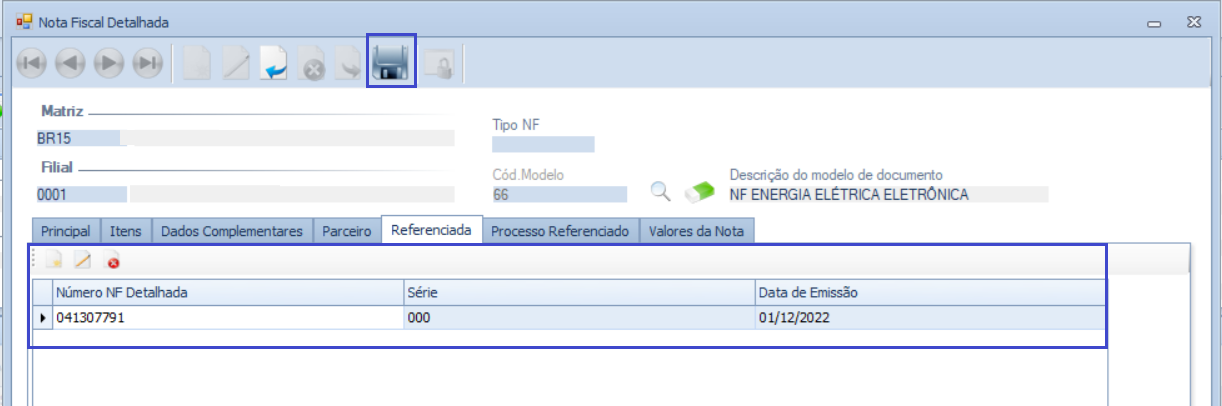Click the green eraser icon
This screenshot has height=406, width=1222.
pos(699,192)
